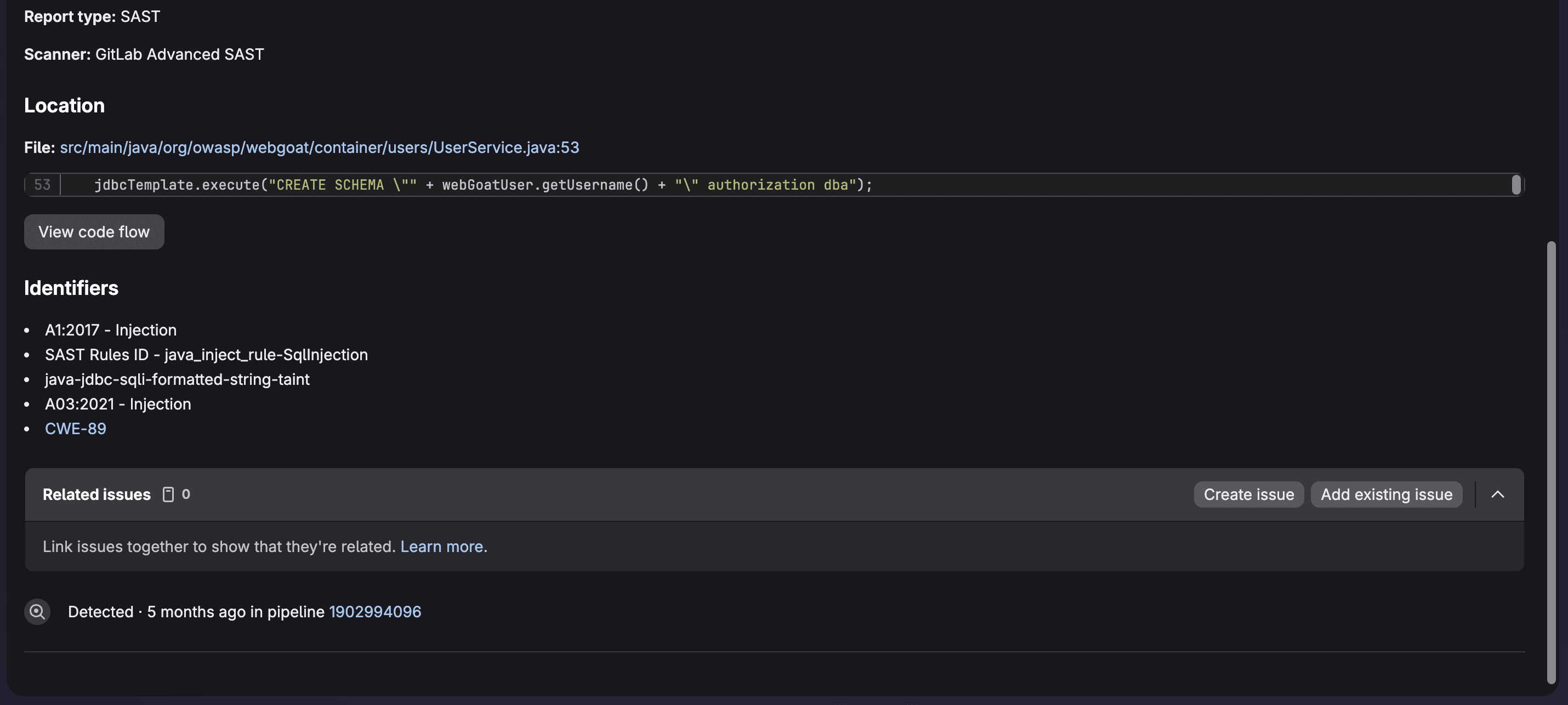The image size is (1568, 705).
Task: Click the Add existing issue button
Action: click(1386, 494)
